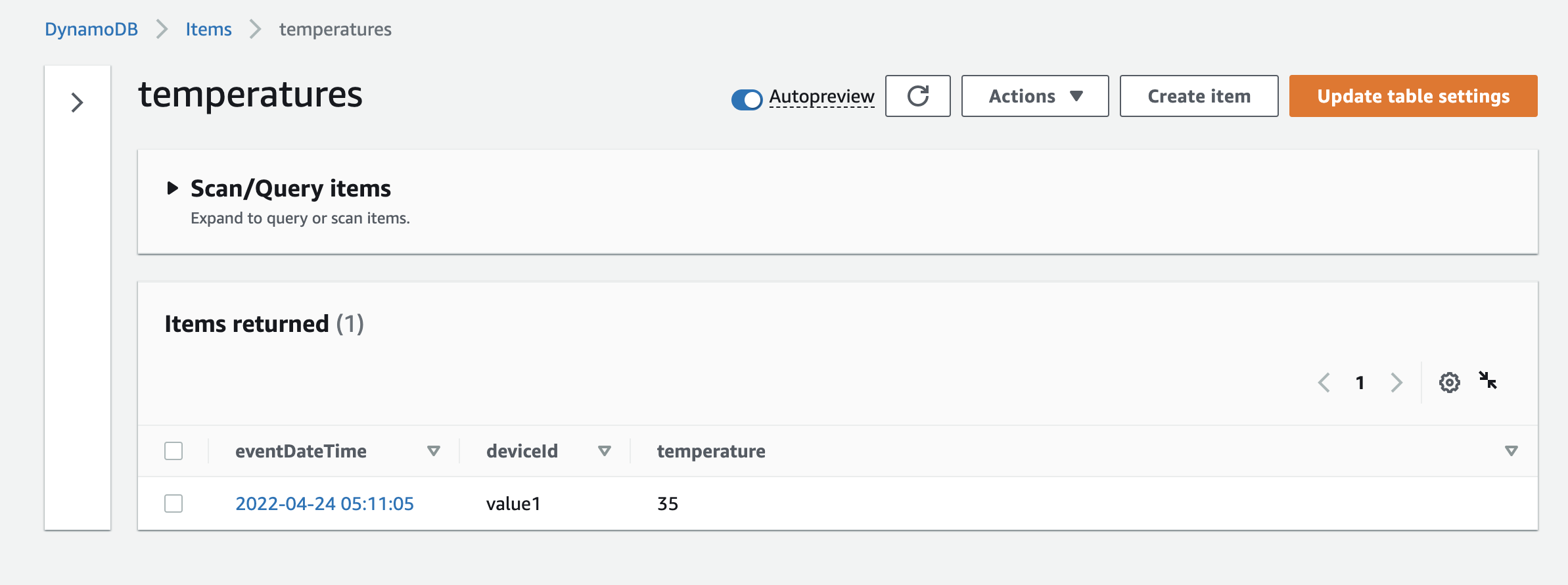Collapse the items table view

pos(1489,381)
